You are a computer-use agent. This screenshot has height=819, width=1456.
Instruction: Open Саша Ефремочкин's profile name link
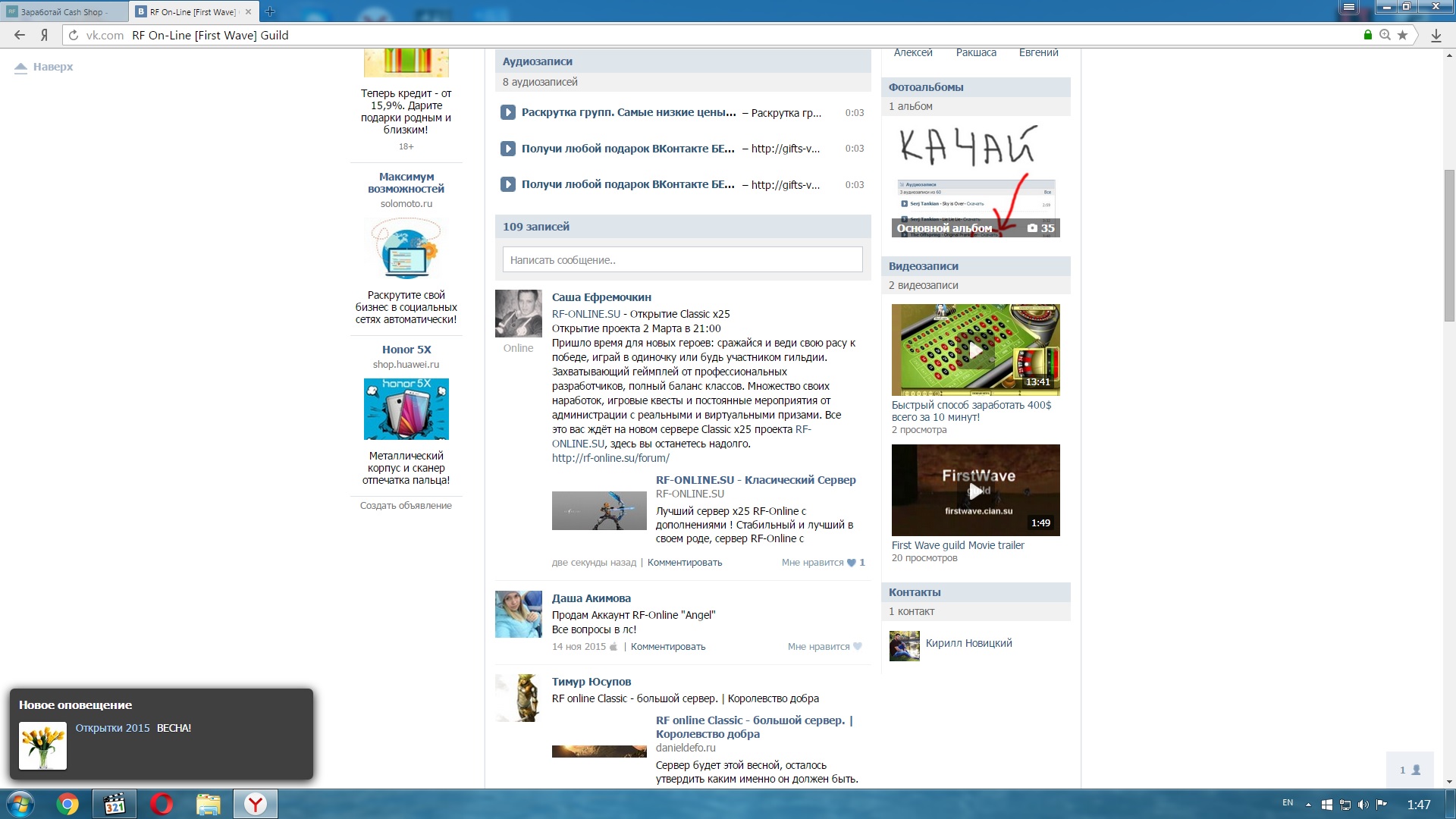click(x=601, y=297)
